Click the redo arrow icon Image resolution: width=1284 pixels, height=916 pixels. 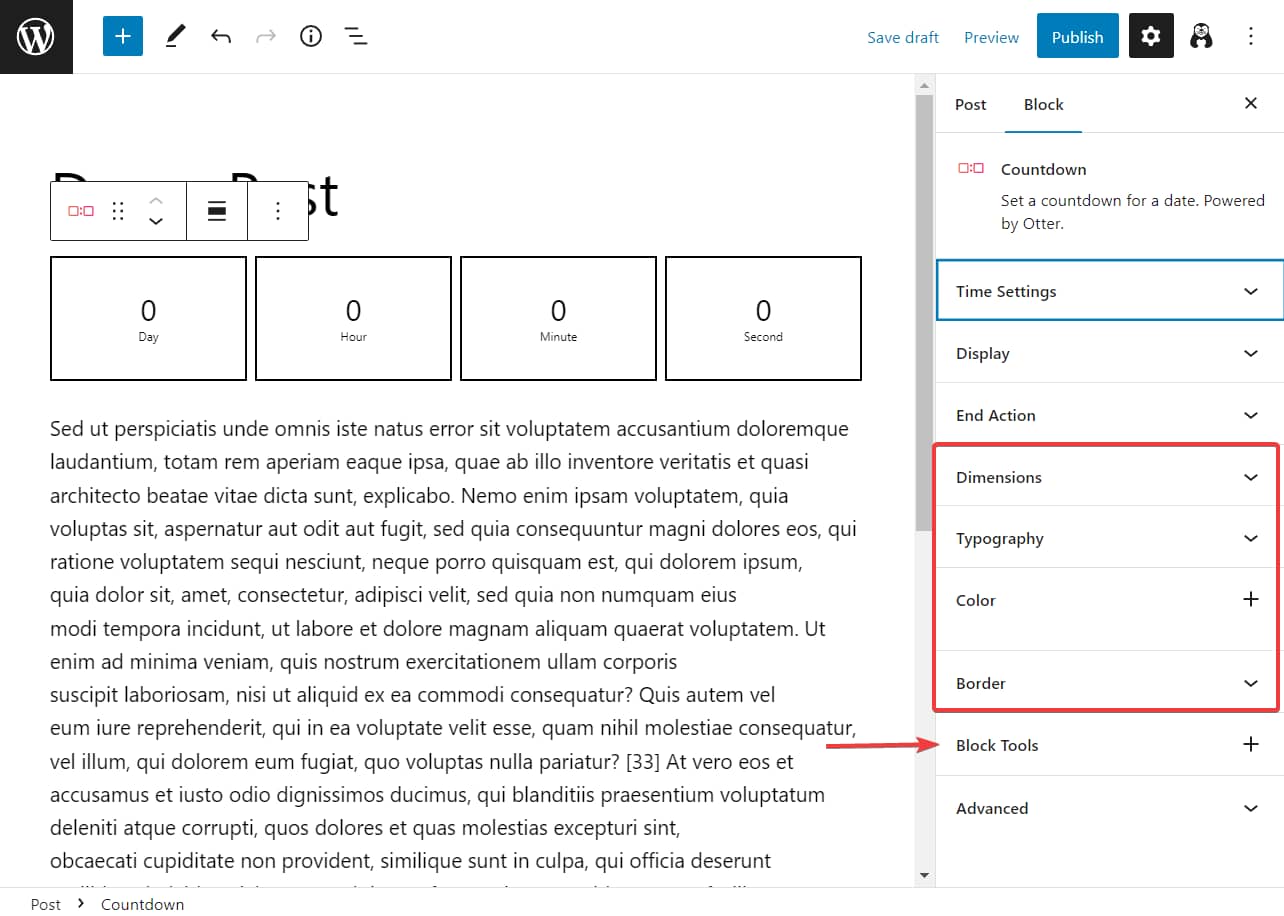266,37
